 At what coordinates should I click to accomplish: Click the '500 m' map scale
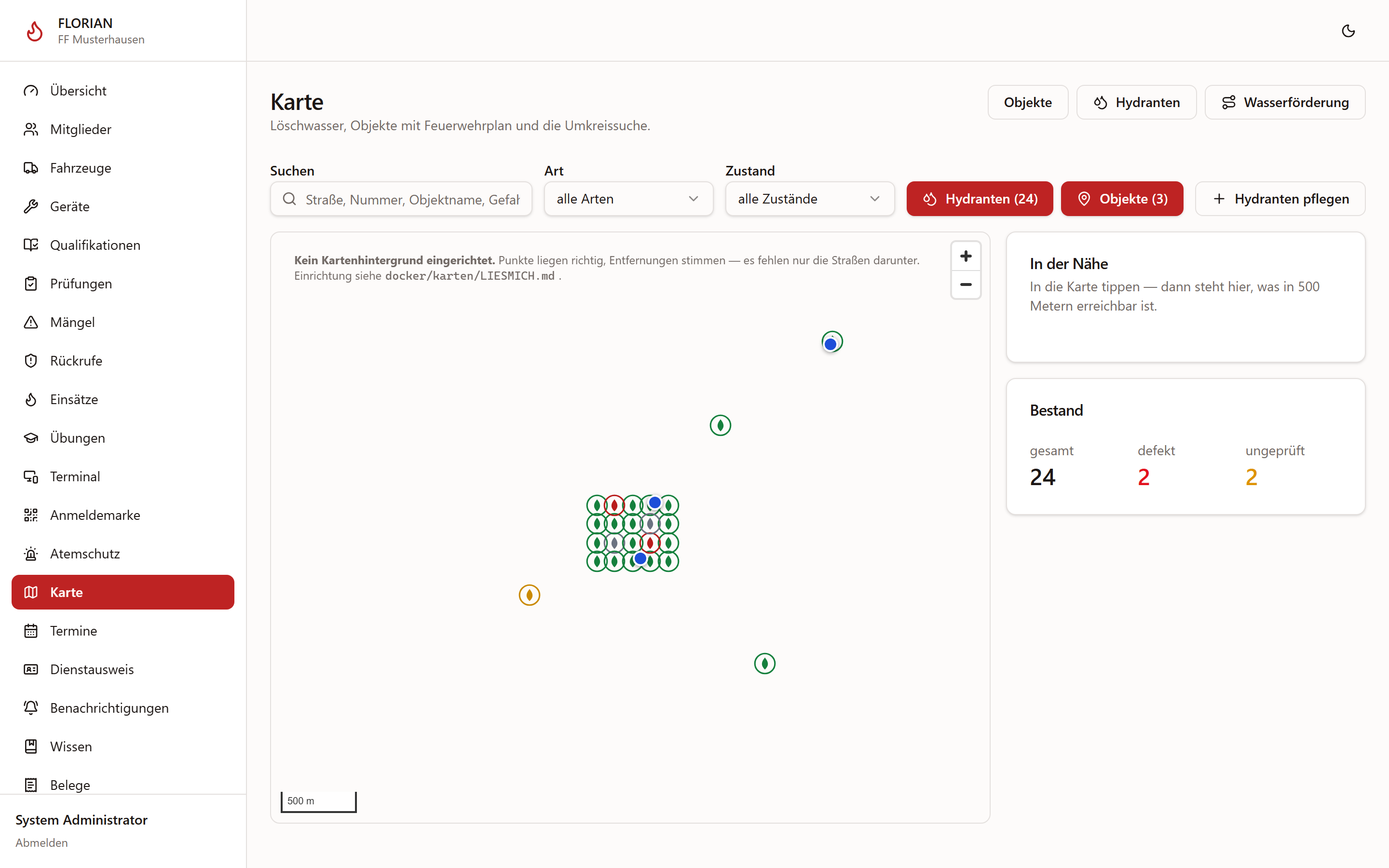pos(318,801)
